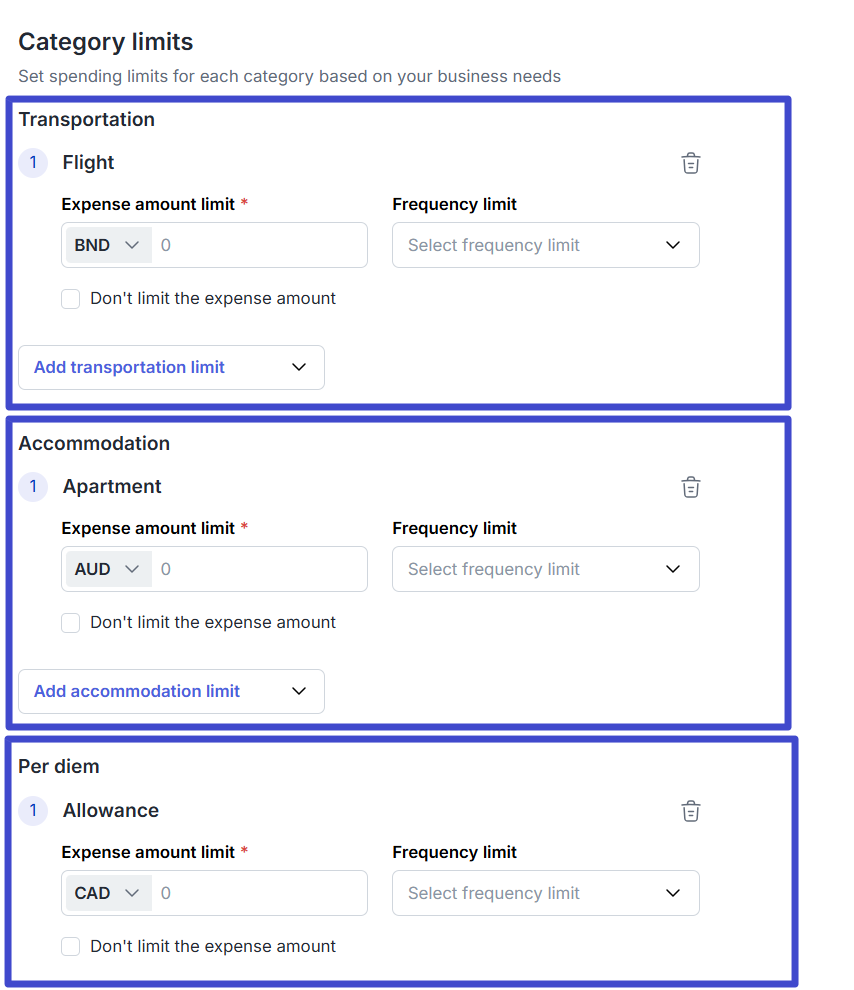The width and height of the screenshot is (854, 990).
Task: Click the Apartment expense amount input
Action: pos(260,569)
